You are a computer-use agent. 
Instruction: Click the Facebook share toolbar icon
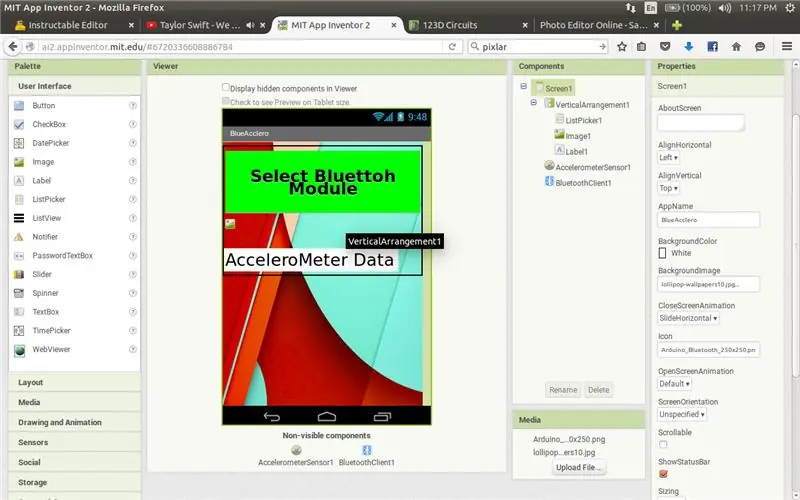(x=712, y=46)
